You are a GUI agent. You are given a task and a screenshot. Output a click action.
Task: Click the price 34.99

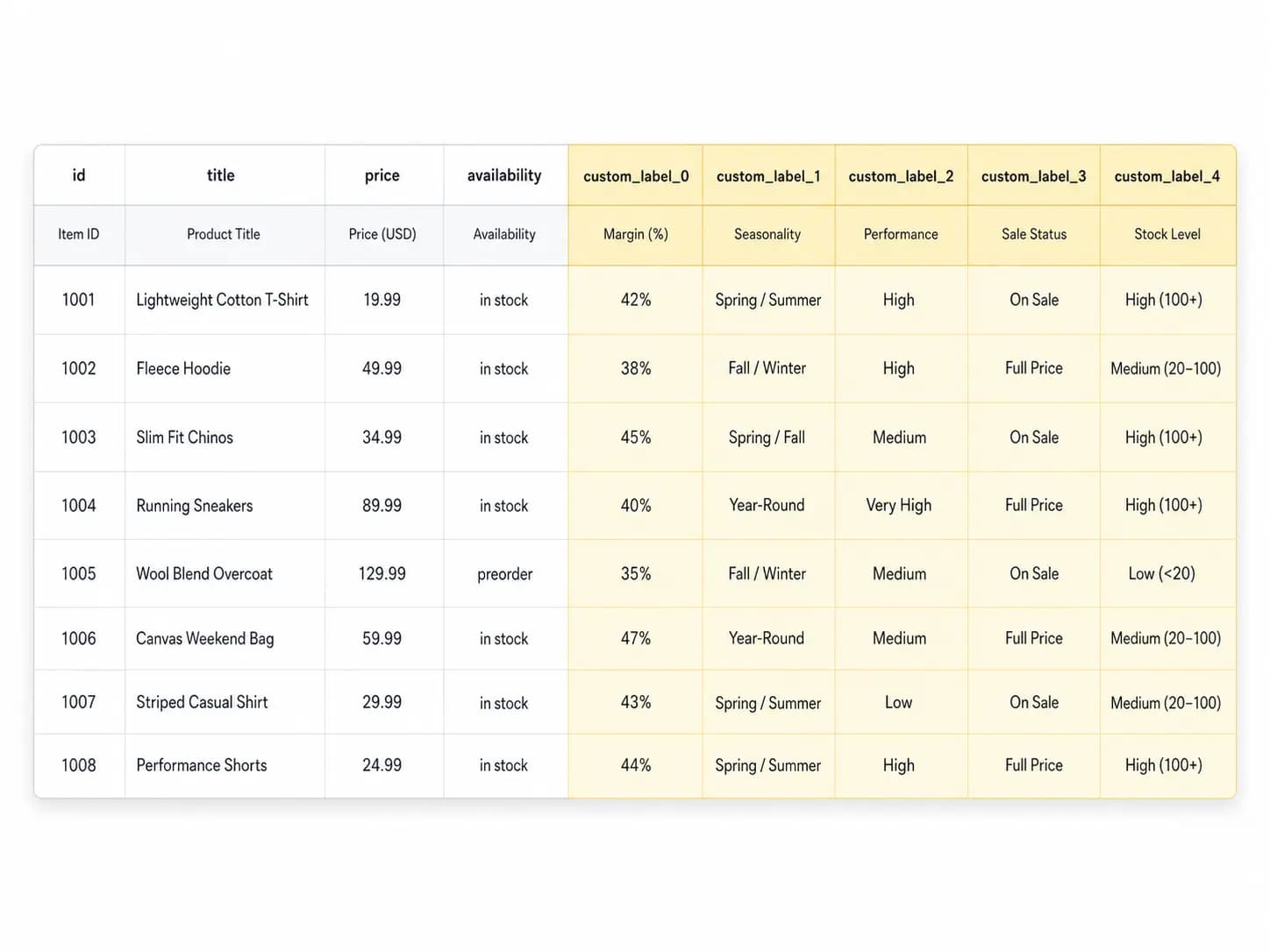[382, 437]
